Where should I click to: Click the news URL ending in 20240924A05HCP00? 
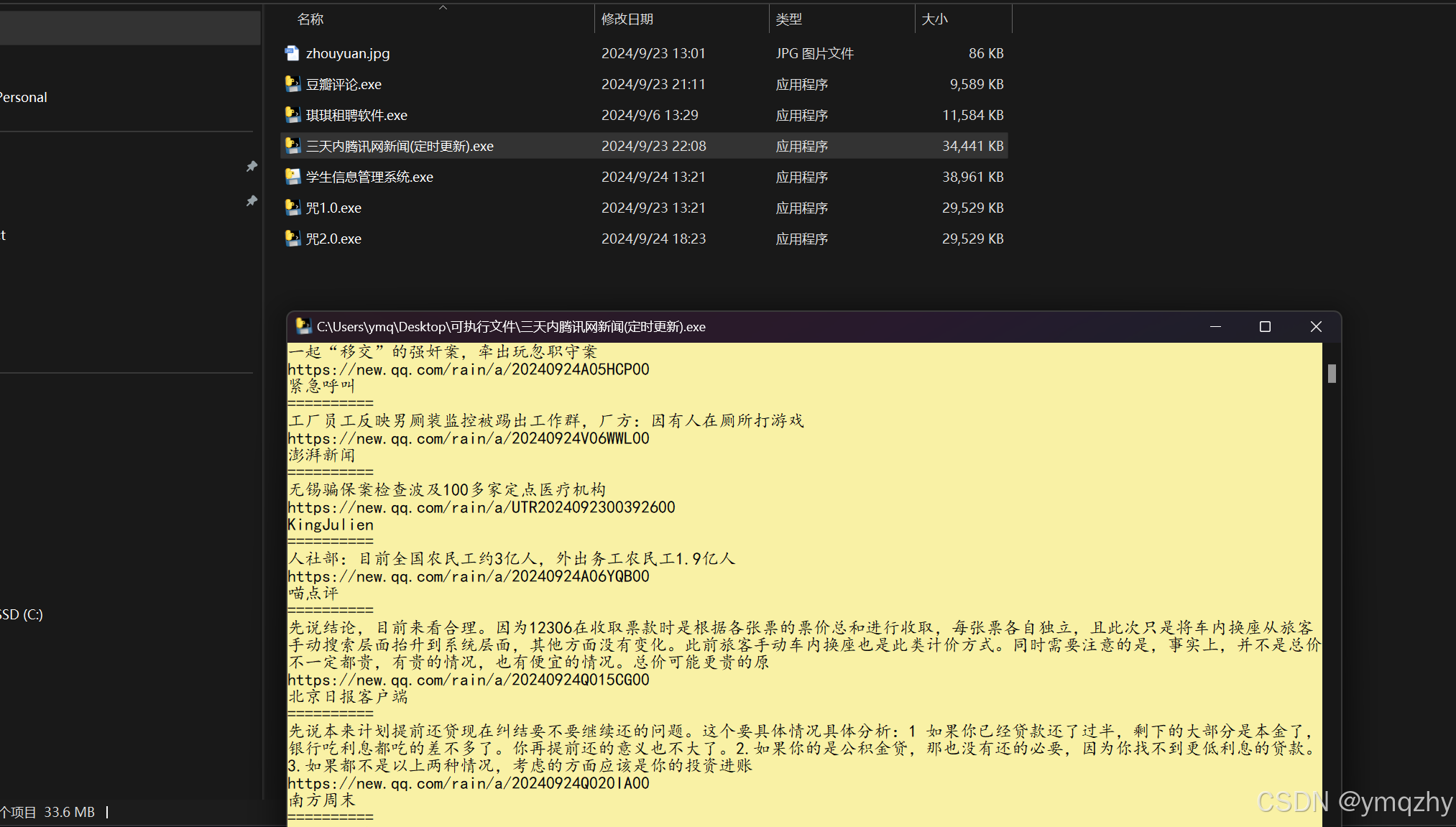[468, 369]
